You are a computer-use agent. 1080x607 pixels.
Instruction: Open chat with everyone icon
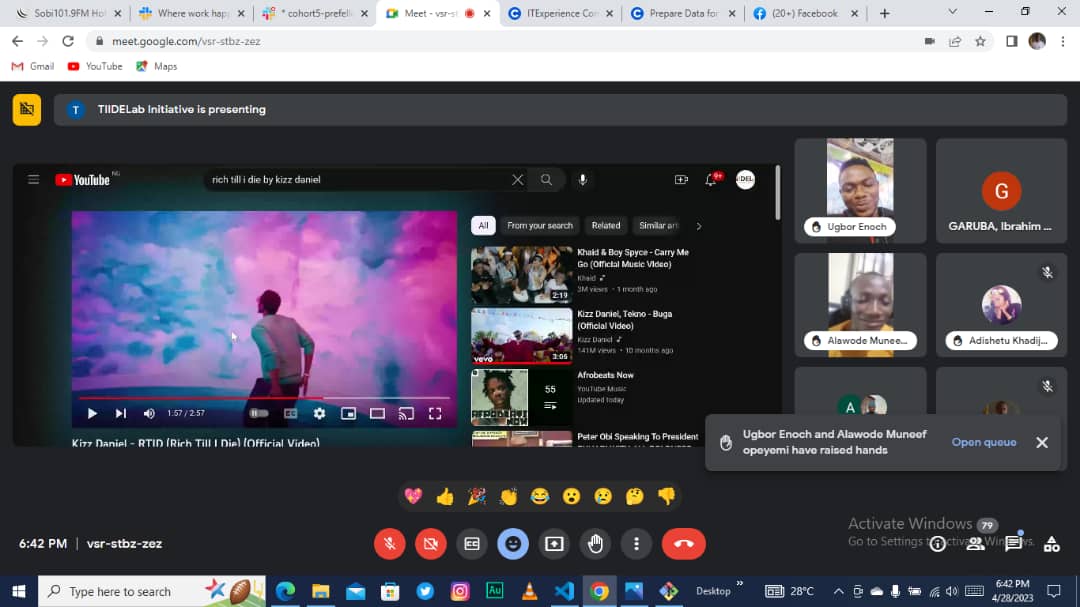pyautogui.click(x=1013, y=544)
